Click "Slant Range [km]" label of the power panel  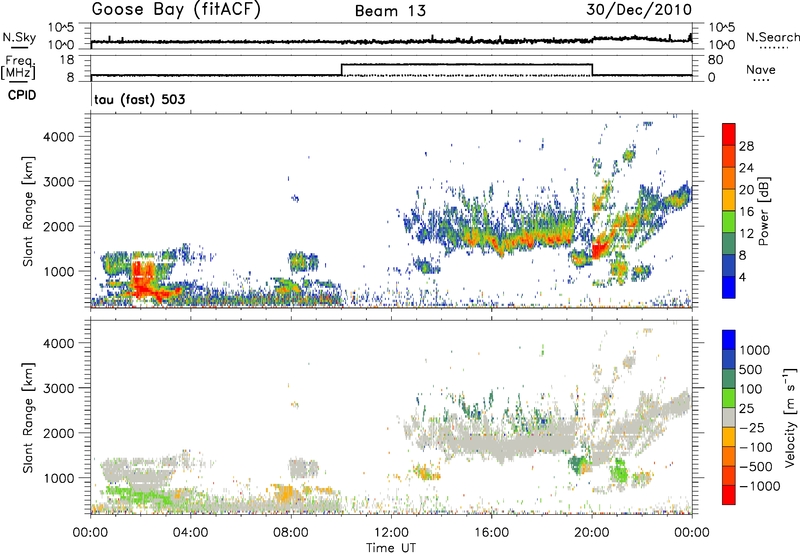click(28, 211)
